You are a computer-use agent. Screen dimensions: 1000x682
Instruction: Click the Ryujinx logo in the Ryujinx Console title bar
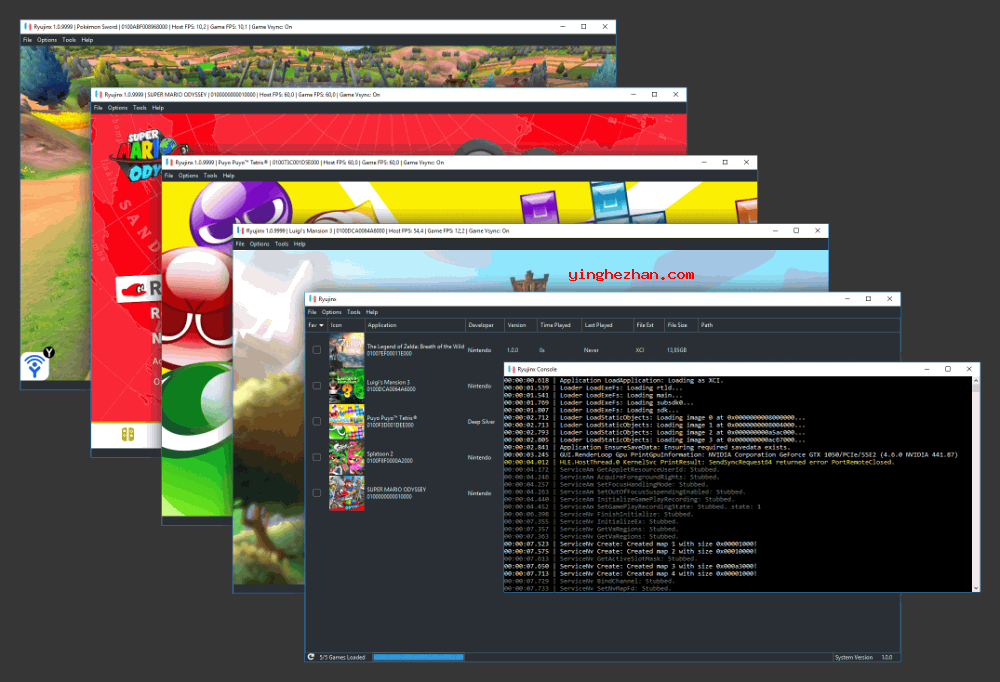[x=511, y=369]
